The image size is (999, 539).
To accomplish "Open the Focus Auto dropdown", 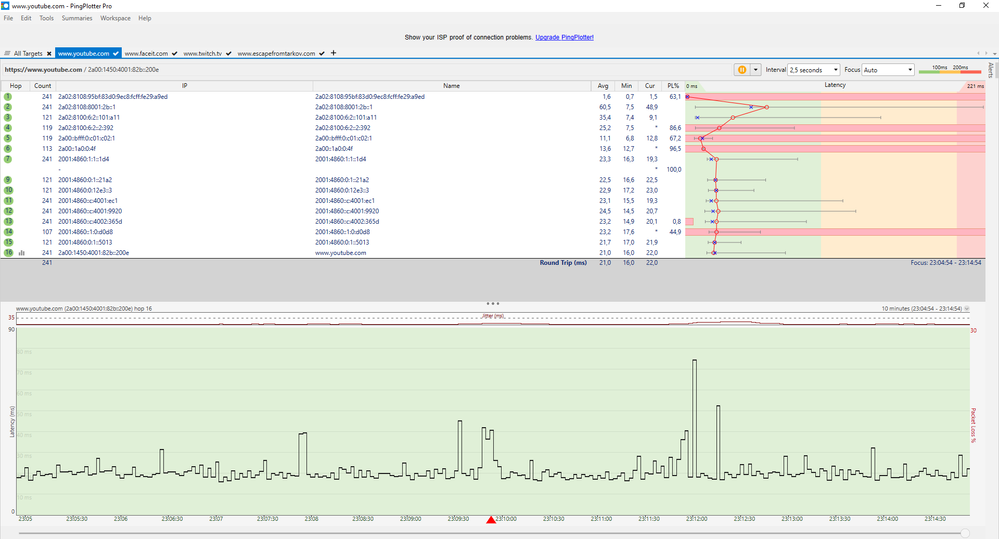I will 888,70.
